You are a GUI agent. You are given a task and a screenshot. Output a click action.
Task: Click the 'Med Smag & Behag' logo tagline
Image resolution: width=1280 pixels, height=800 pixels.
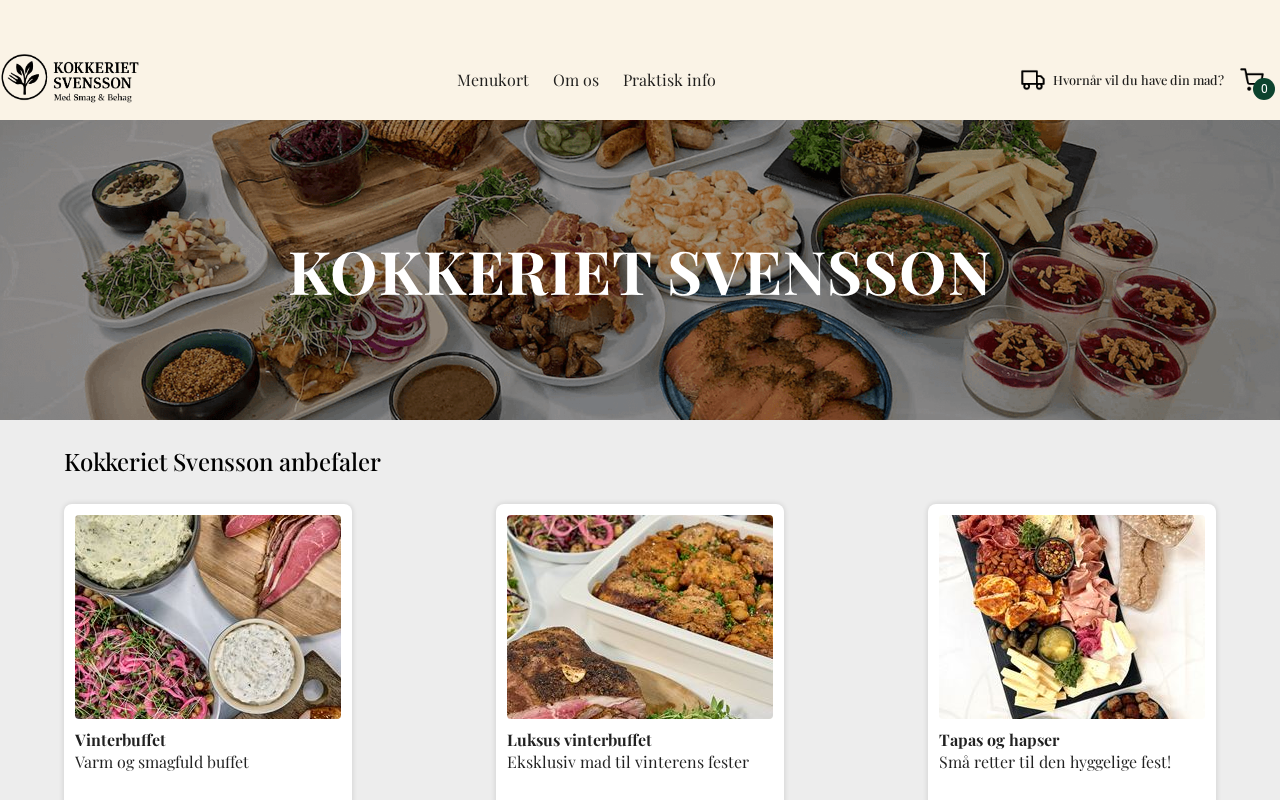click(93, 97)
